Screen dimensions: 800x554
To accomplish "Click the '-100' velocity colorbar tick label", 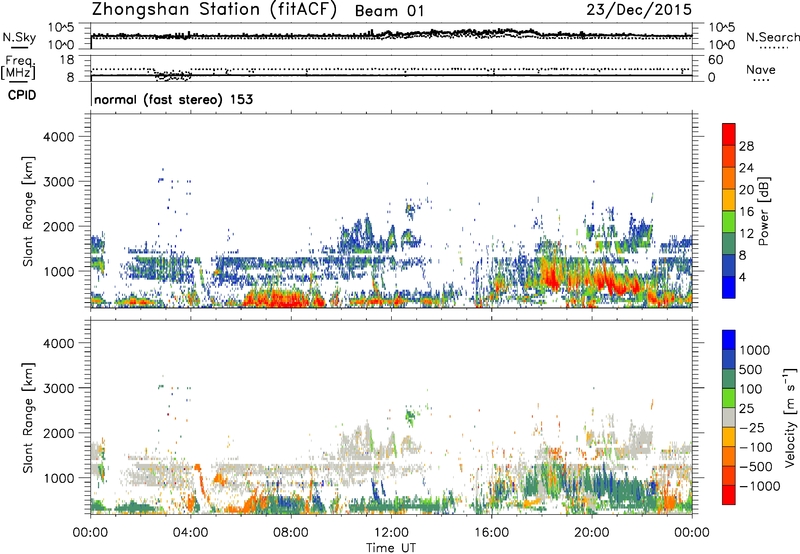I will 756,447.
